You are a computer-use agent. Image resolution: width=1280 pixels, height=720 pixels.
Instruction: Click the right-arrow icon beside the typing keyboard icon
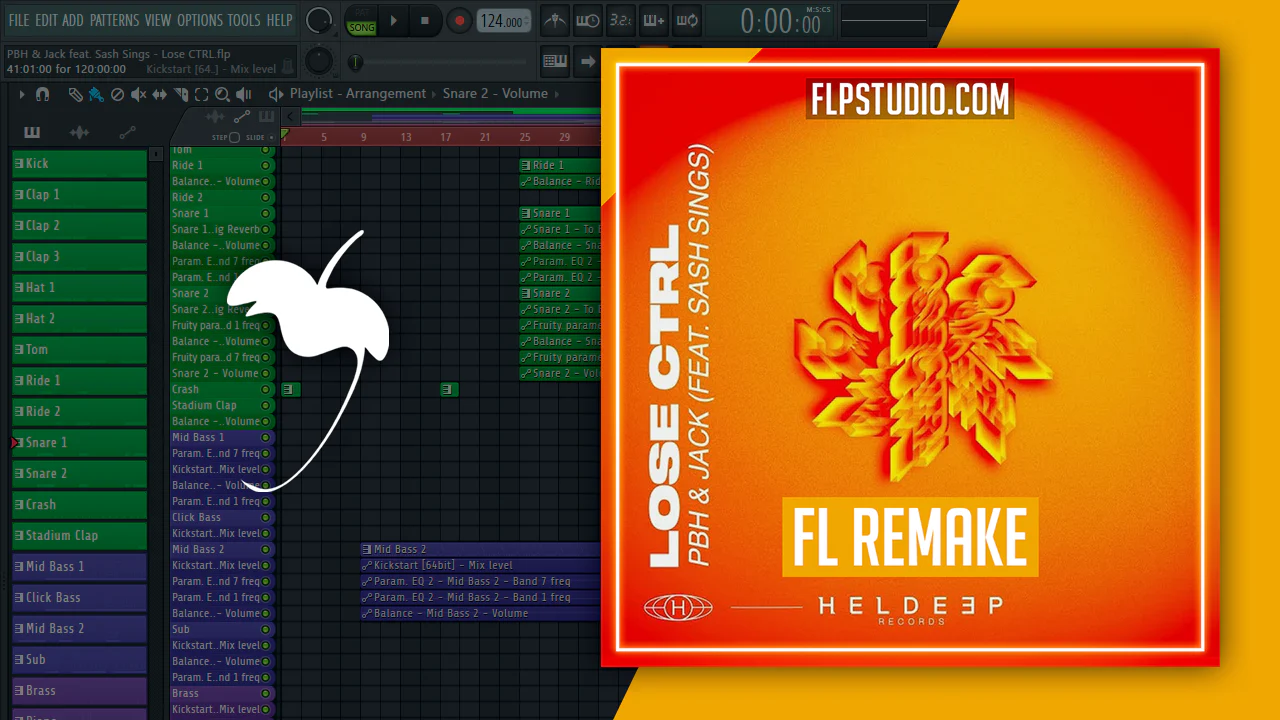point(586,61)
